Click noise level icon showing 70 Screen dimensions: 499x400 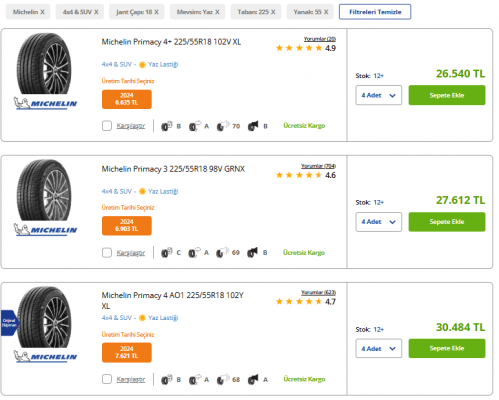coord(222,126)
